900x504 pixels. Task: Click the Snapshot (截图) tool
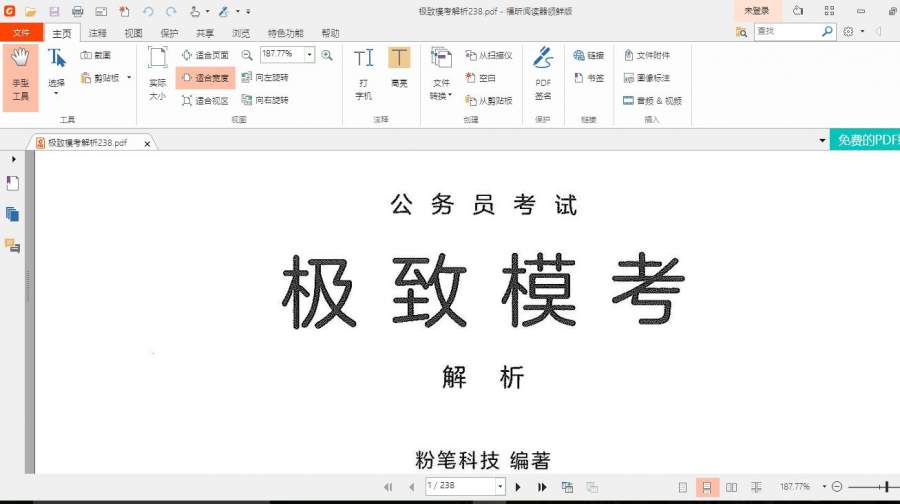tap(95, 55)
